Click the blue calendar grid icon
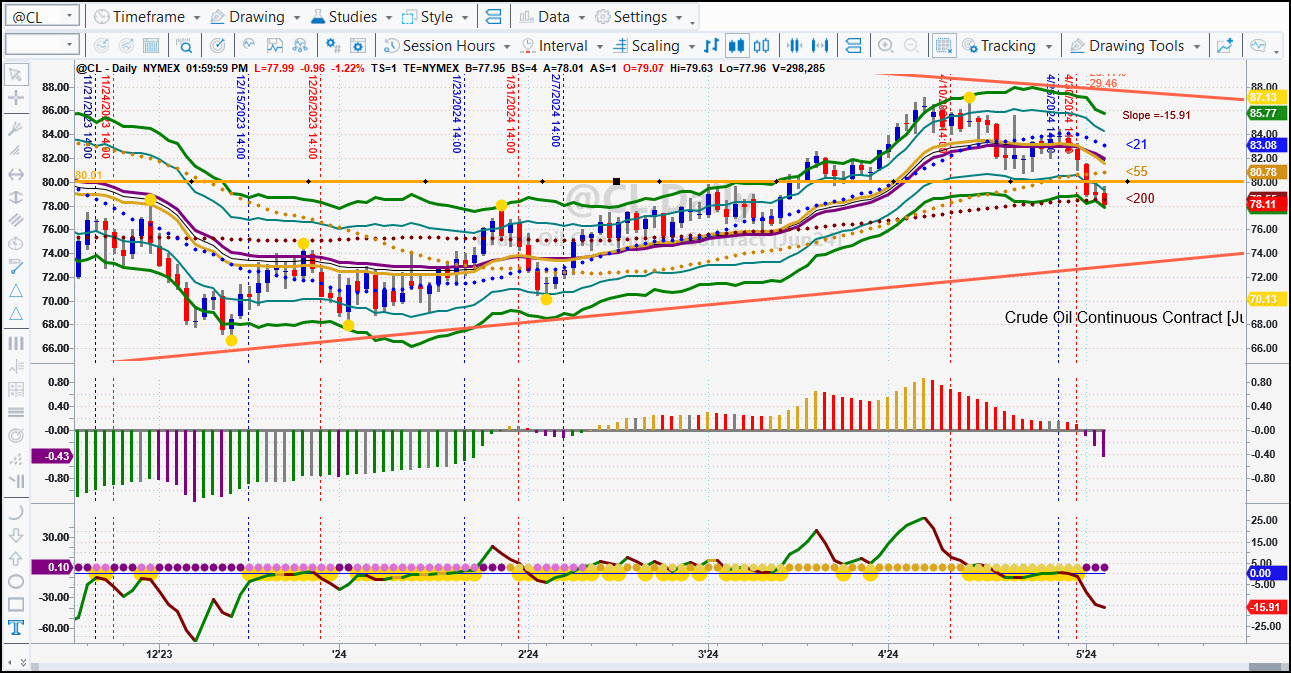The image size is (1291, 673). coord(151,45)
